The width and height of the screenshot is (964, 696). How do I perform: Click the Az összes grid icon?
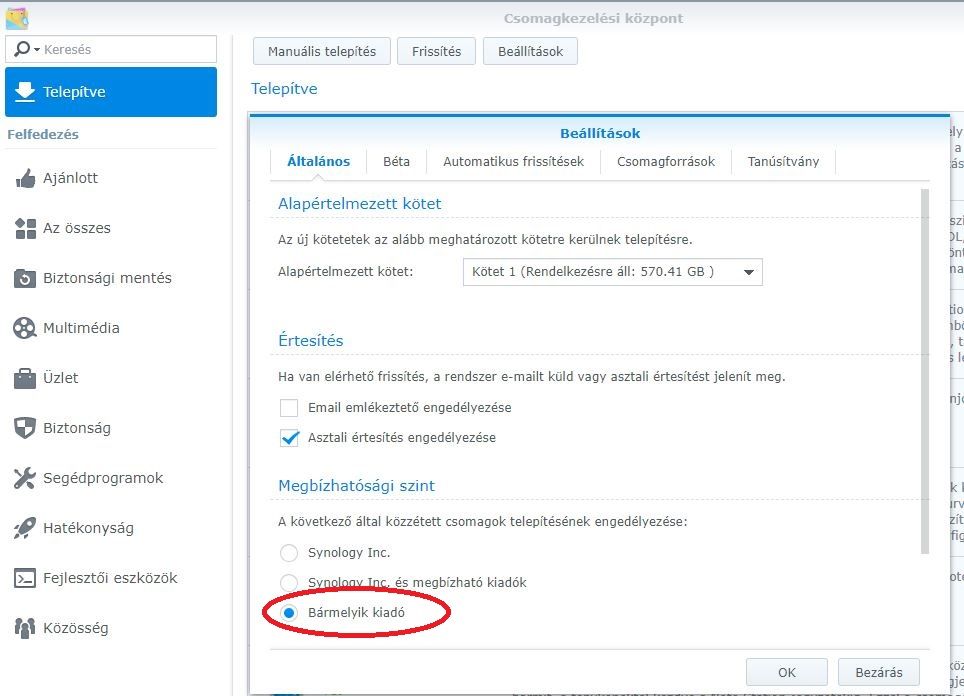coord(25,229)
